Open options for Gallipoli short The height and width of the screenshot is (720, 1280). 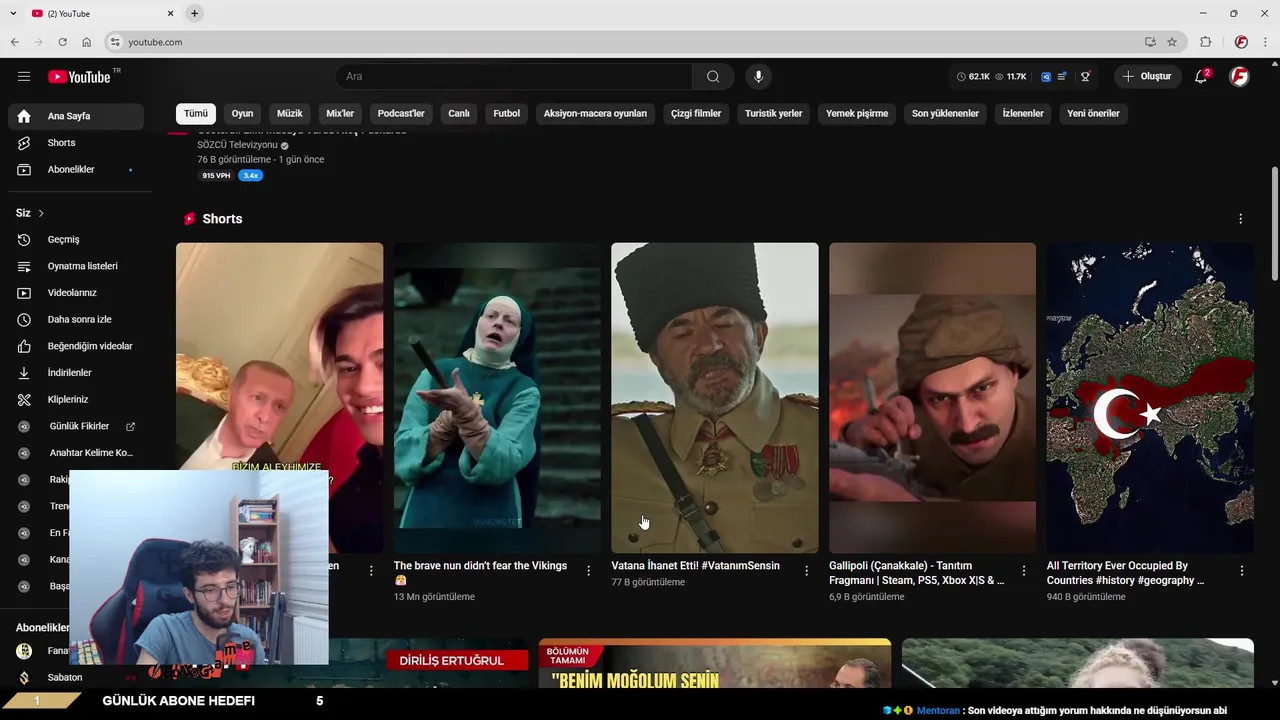(x=1024, y=571)
